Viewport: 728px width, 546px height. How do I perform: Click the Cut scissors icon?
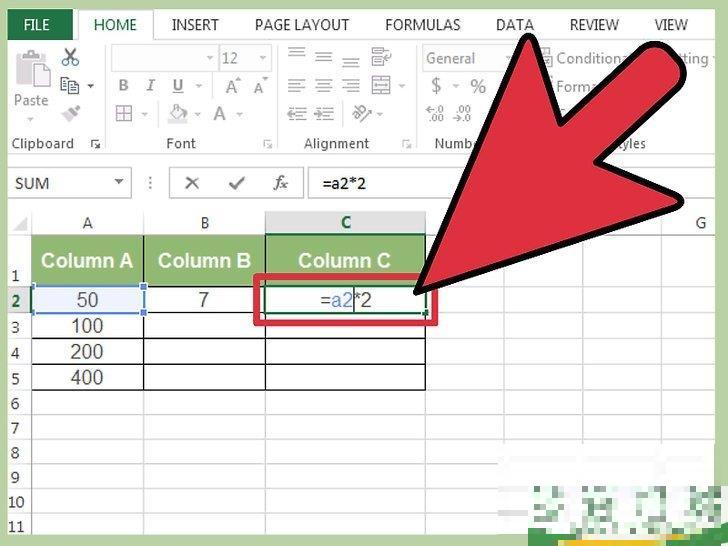[x=70, y=57]
